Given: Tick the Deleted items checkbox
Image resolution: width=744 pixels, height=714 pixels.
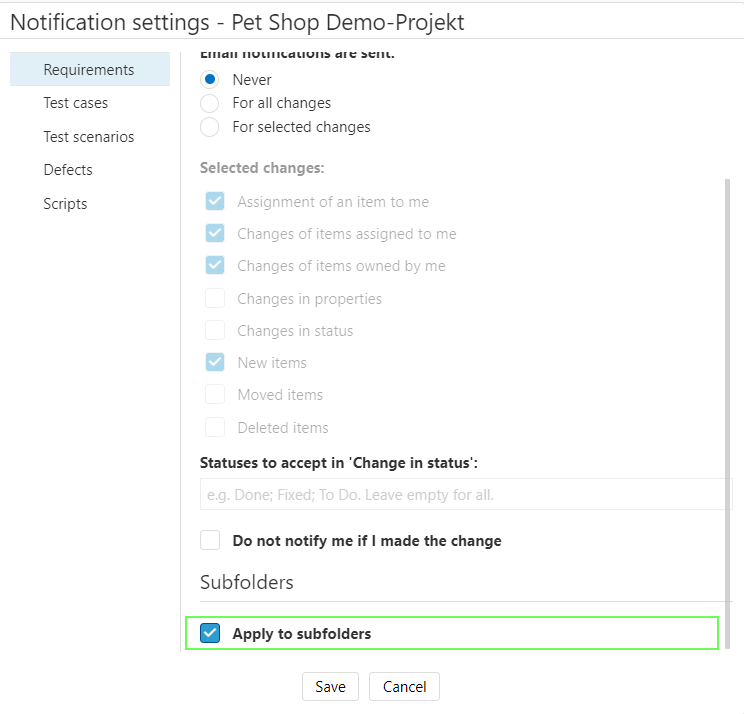Looking at the screenshot, I should coord(215,428).
